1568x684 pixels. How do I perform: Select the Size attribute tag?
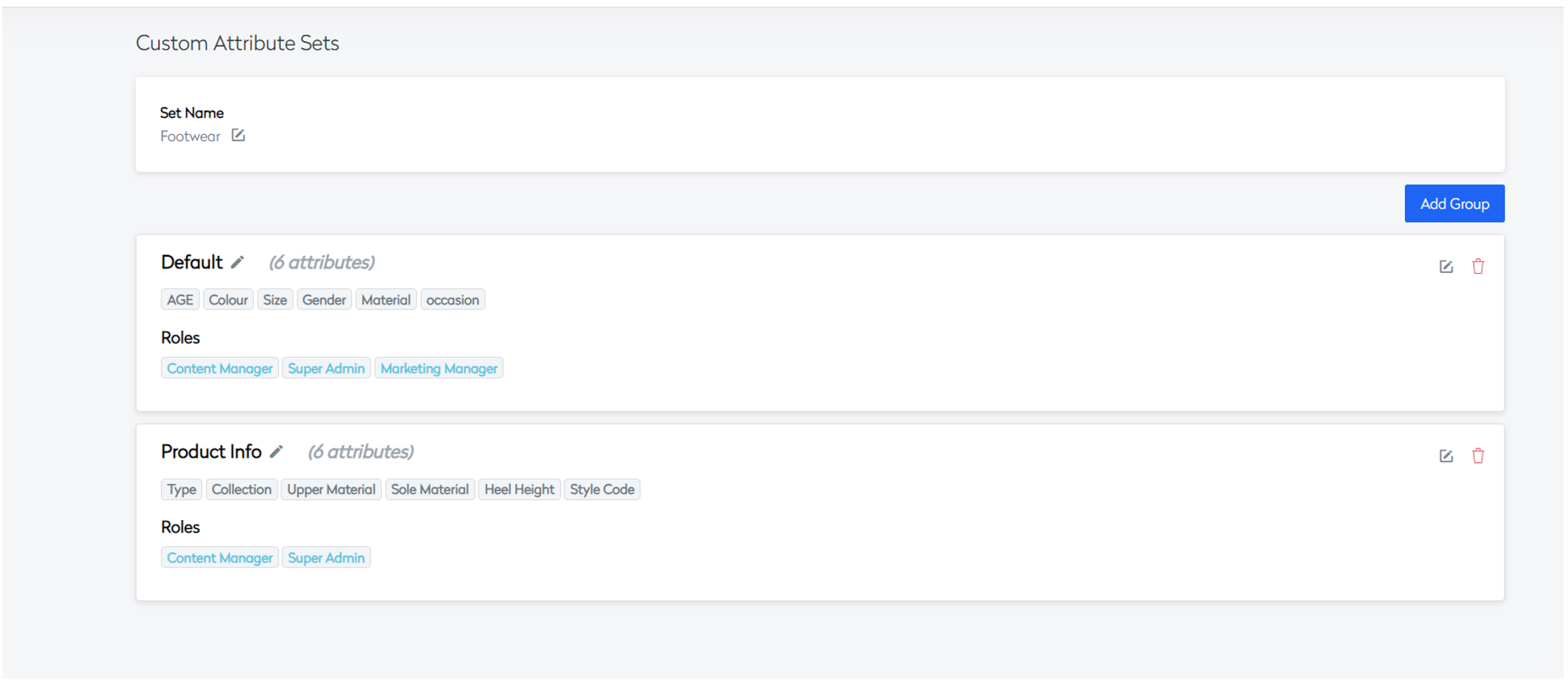pos(275,300)
